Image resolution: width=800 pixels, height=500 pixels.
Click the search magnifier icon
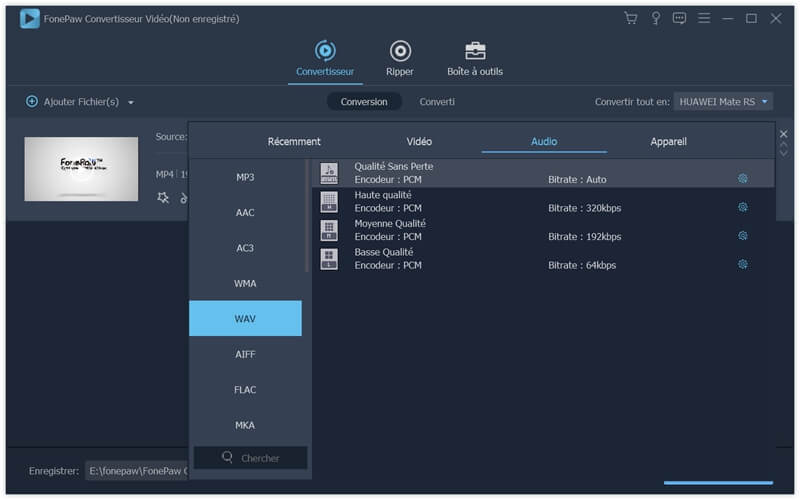[228, 457]
